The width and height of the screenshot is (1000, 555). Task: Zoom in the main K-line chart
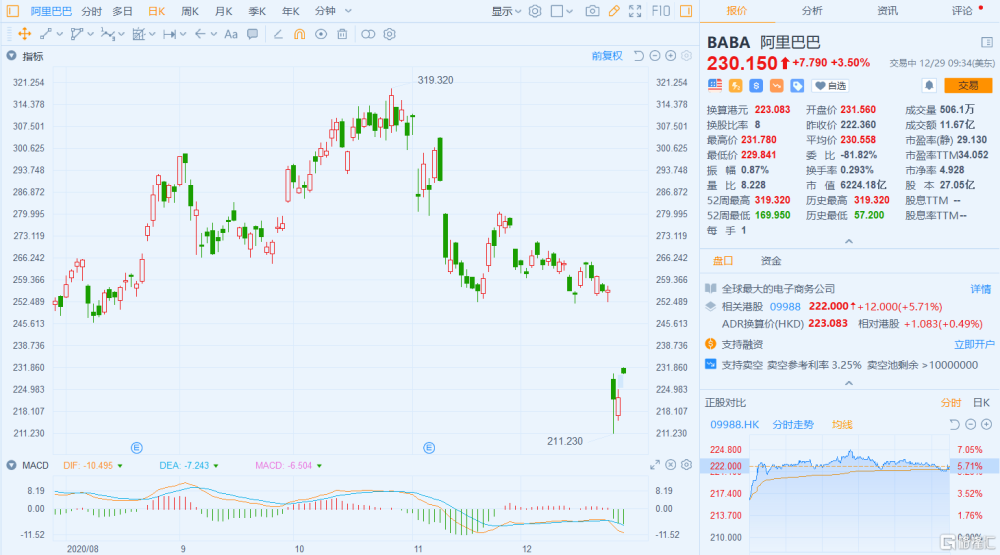pos(671,56)
